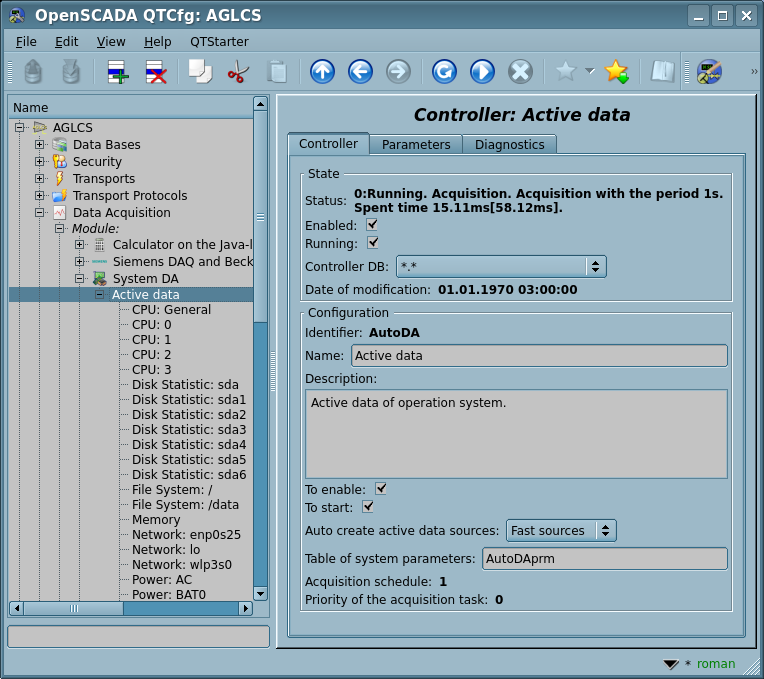Open the File menu
The height and width of the screenshot is (679, 764).
[26, 42]
